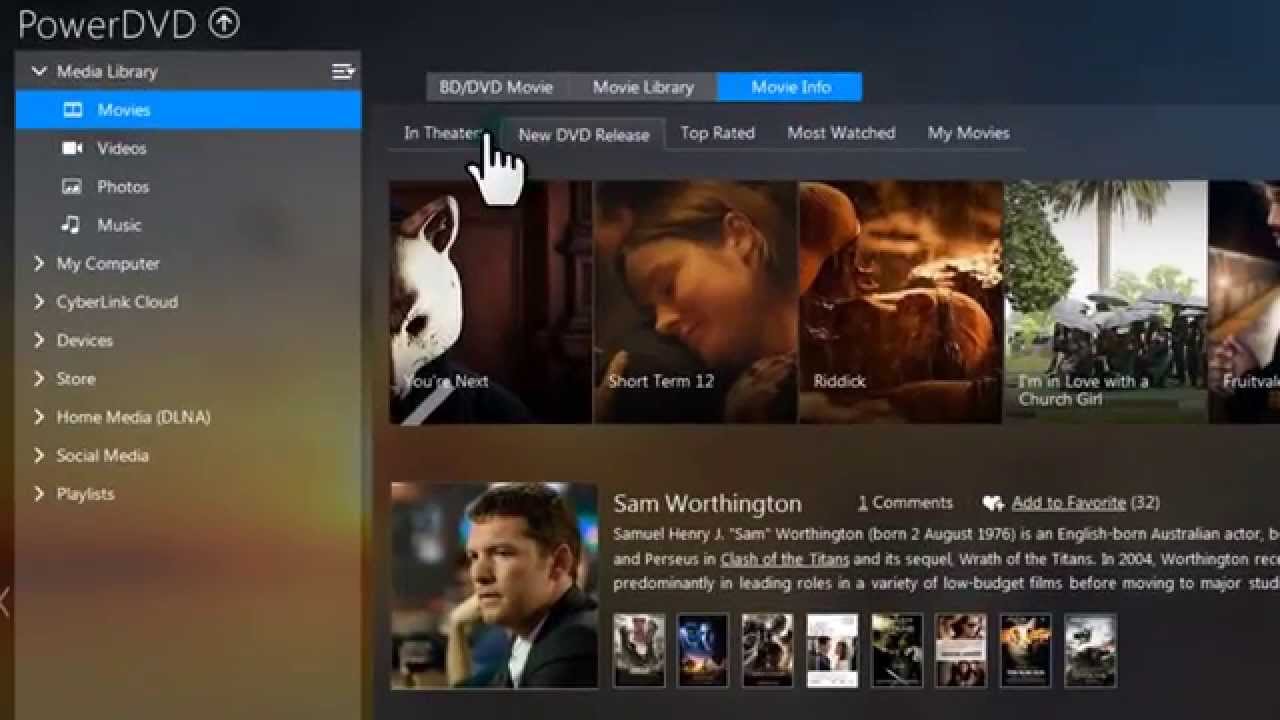Click the Music note icon in sidebar
The width and height of the screenshot is (1280, 720).
pyautogui.click(x=71, y=225)
